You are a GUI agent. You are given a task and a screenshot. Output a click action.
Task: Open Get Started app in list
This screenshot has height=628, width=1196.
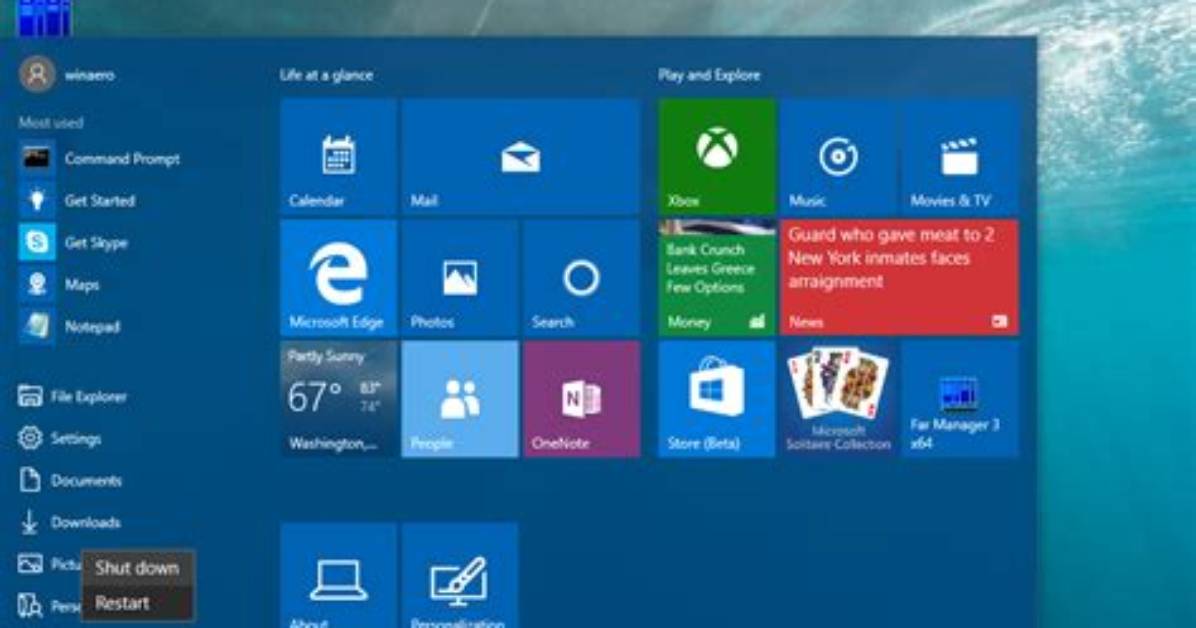pos(77,201)
